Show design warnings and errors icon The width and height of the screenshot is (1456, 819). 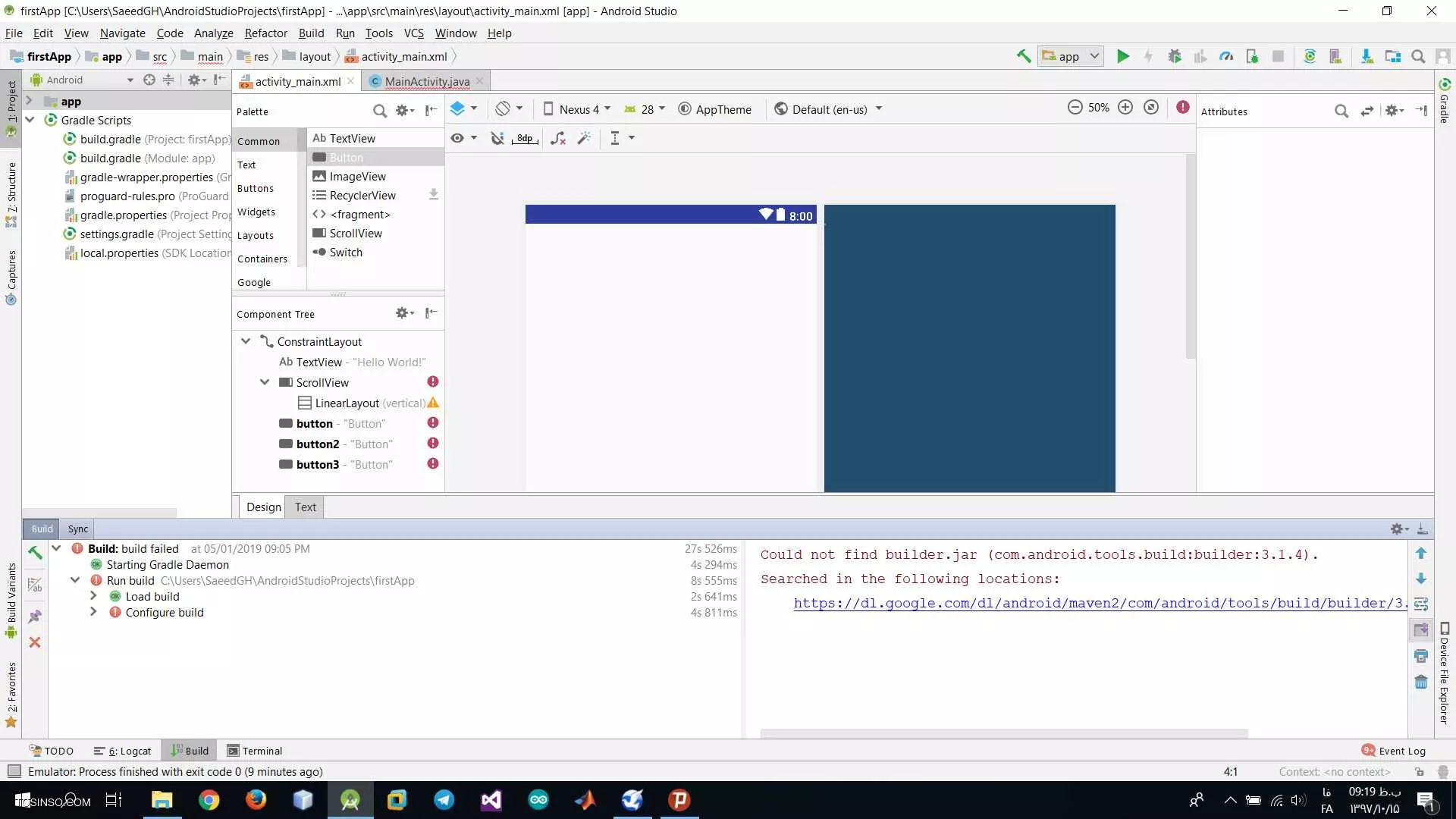[x=1183, y=108]
